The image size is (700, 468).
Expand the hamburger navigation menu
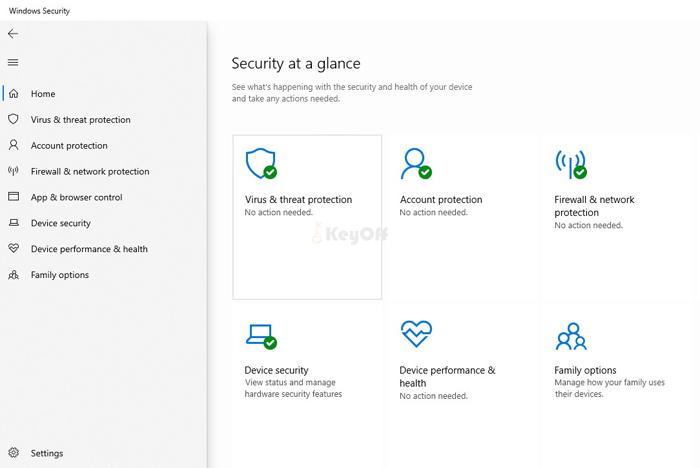click(x=13, y=62)
